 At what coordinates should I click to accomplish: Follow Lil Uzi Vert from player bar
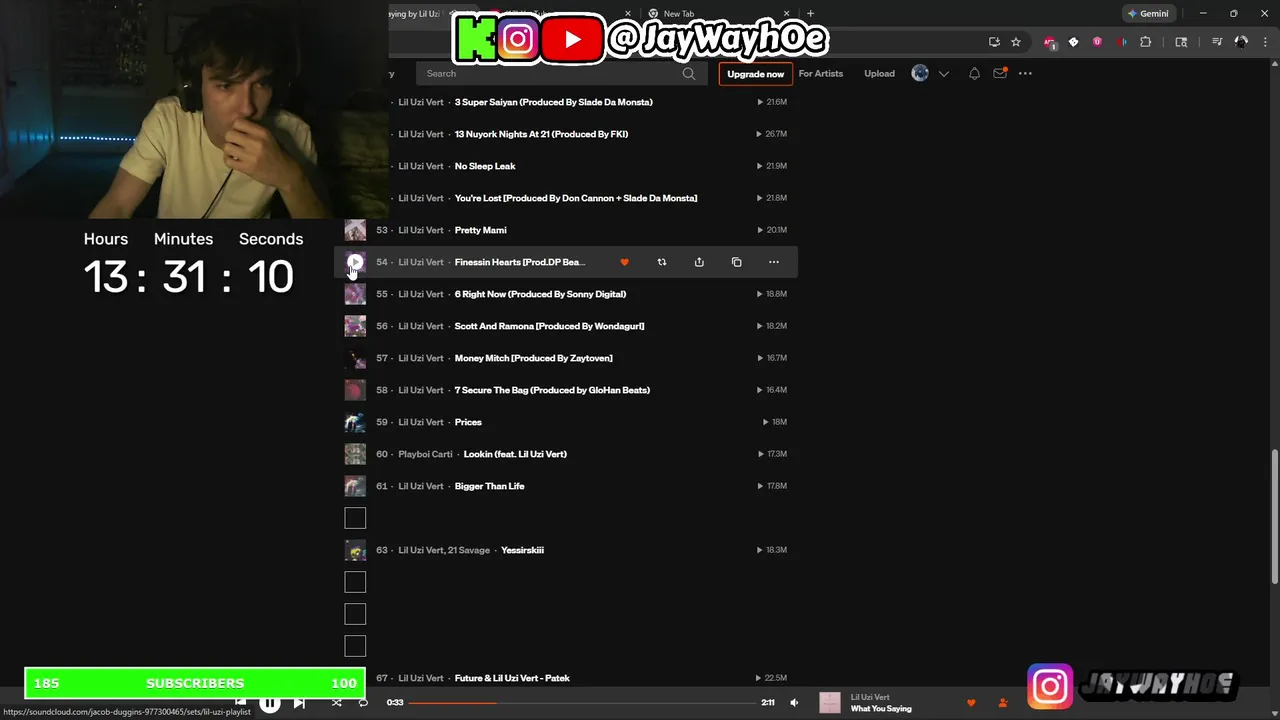[x=1003, y=703]
